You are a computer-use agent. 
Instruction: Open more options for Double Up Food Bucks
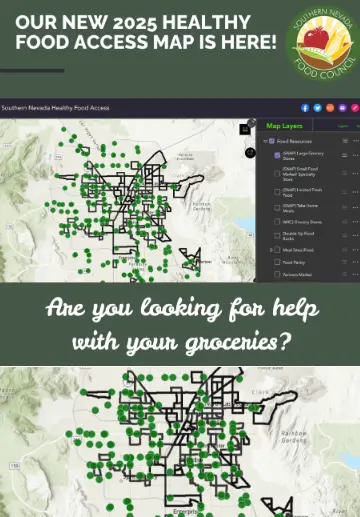point(356,235)
